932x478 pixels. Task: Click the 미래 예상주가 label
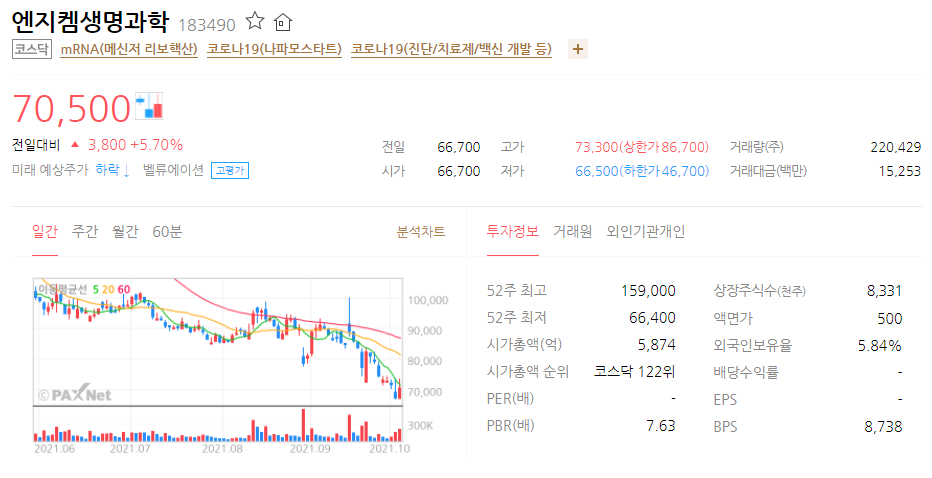click(50, 170)
